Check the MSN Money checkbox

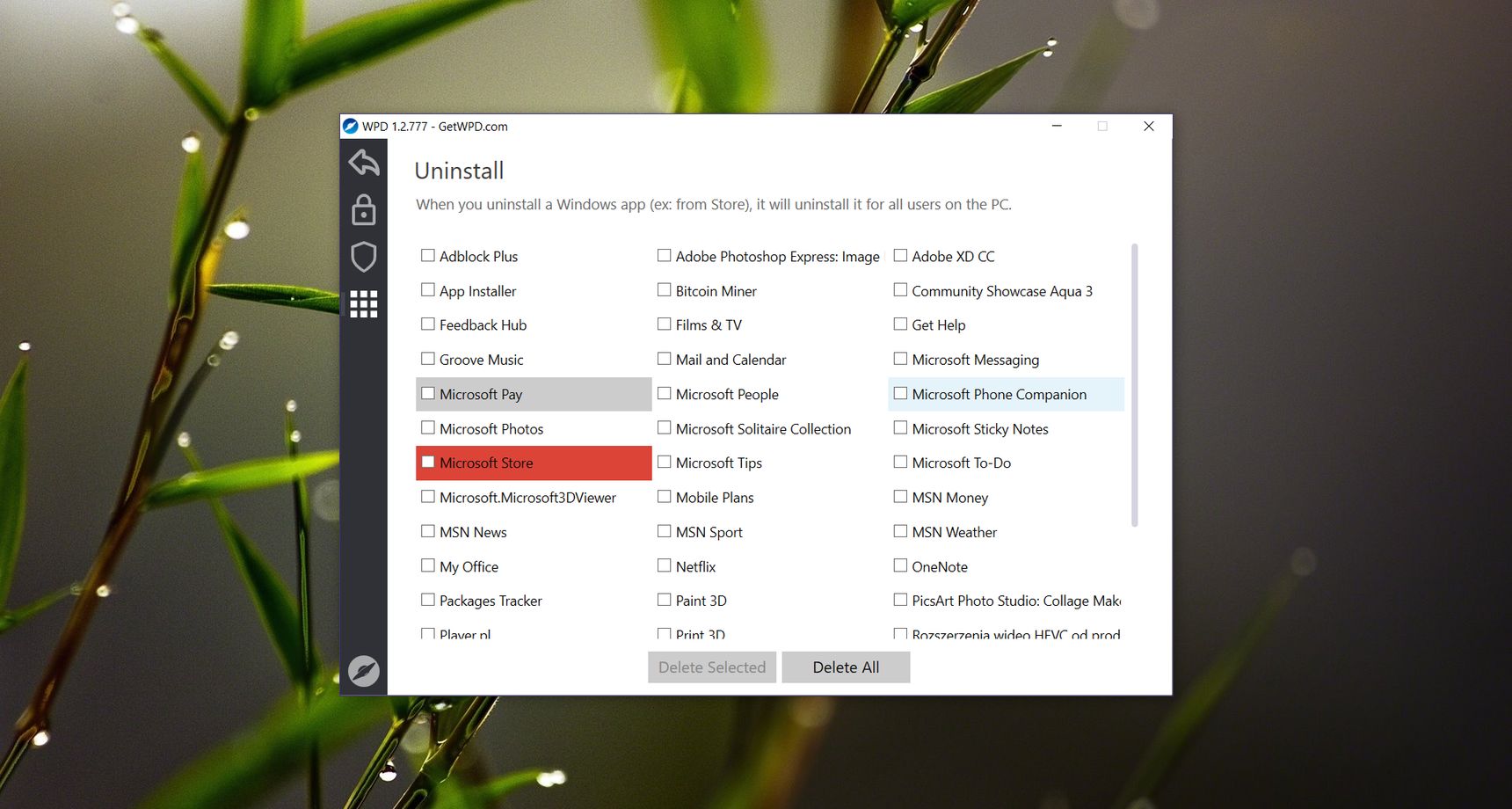click(900, 497)
